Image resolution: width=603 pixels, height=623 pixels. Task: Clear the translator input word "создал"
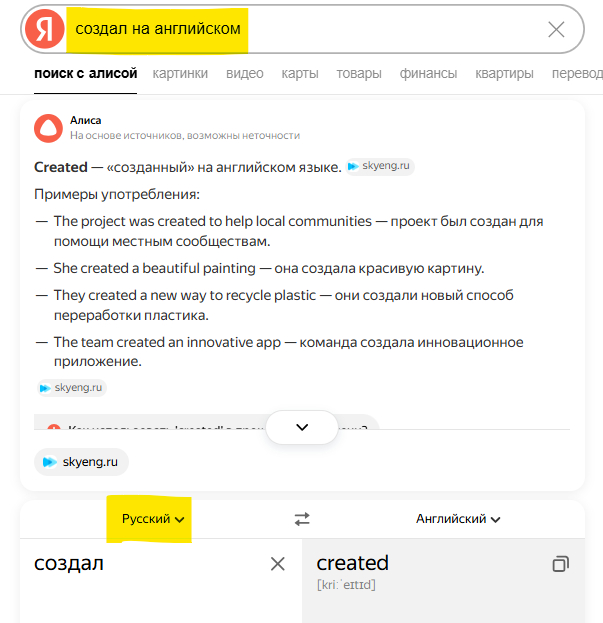click(278, 564)
